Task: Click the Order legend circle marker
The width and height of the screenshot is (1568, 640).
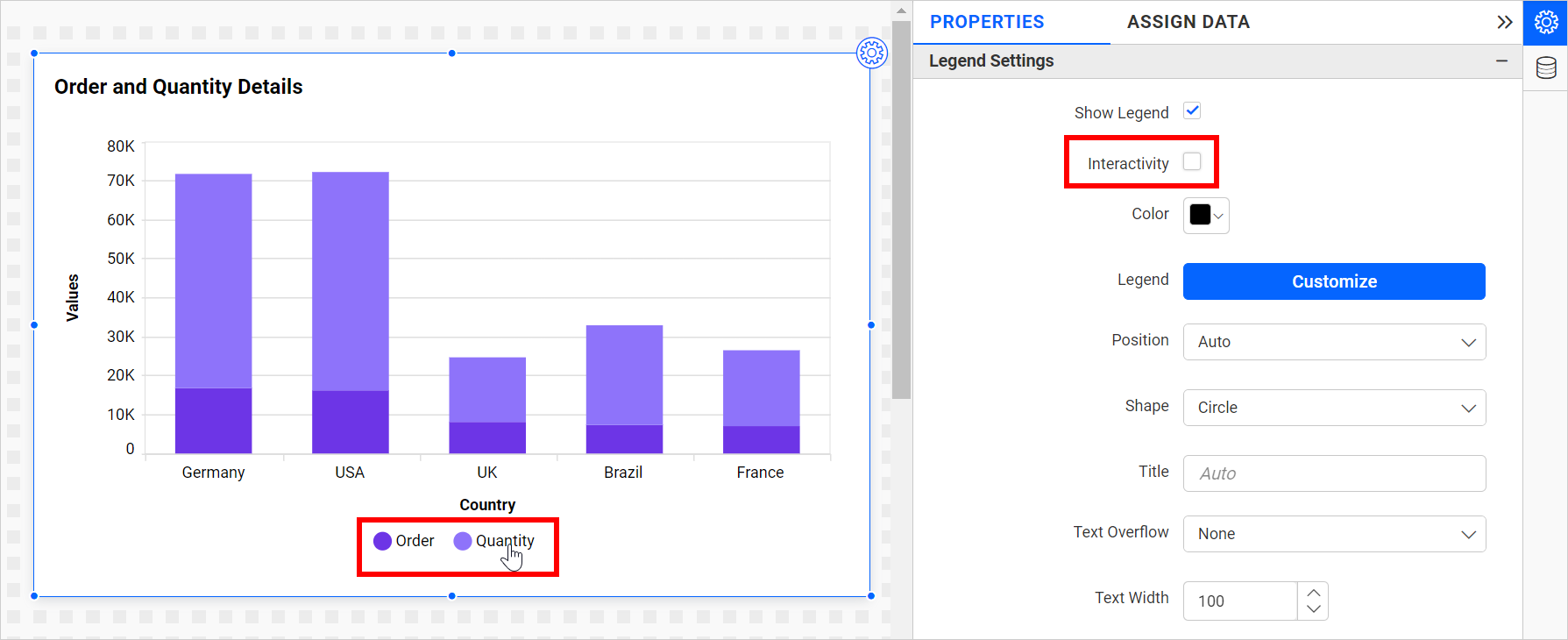Action: [382, 541]
